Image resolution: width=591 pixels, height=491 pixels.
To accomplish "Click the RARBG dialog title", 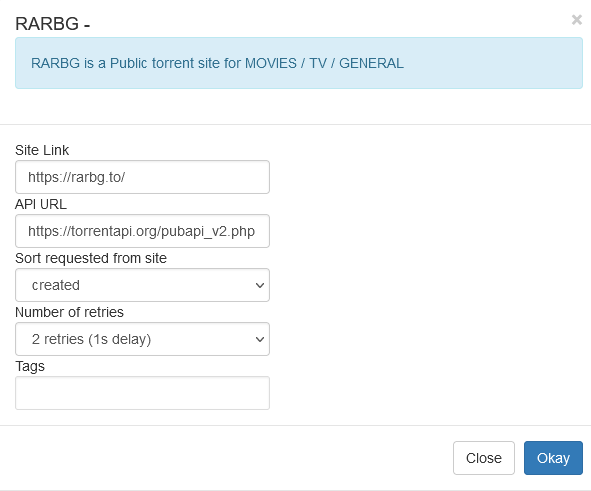I will click(x=52, y=24).
